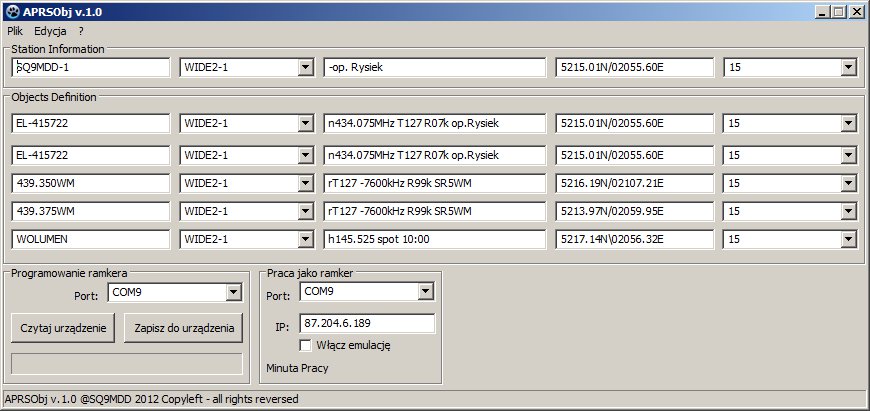Image resolution: width=870 pixels, height=411 pixels.
Task: Click the progress bar under Czytaj urządzenie
Action: (126, 363)
